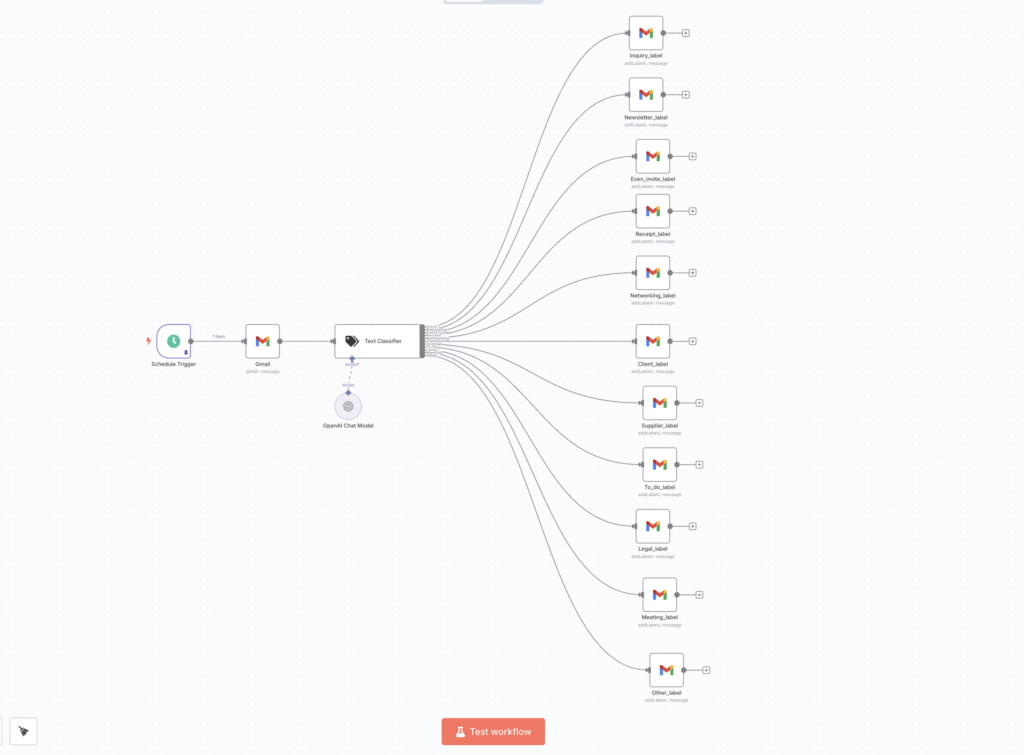1024x755 pixels.
Task: Select the Gmail getAll message node
Action: 263,341
